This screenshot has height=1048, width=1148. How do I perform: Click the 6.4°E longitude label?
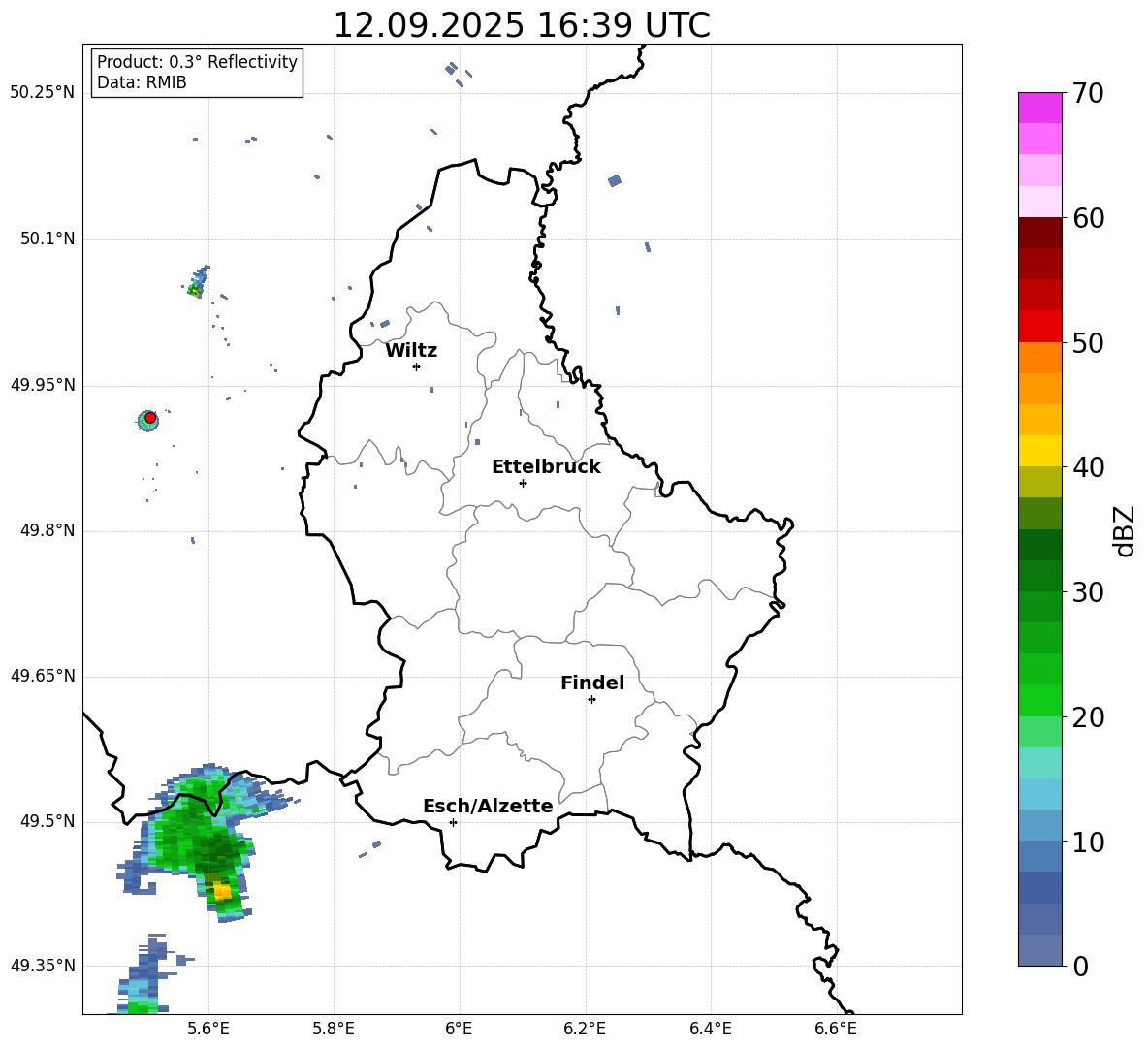point(710,1029)
